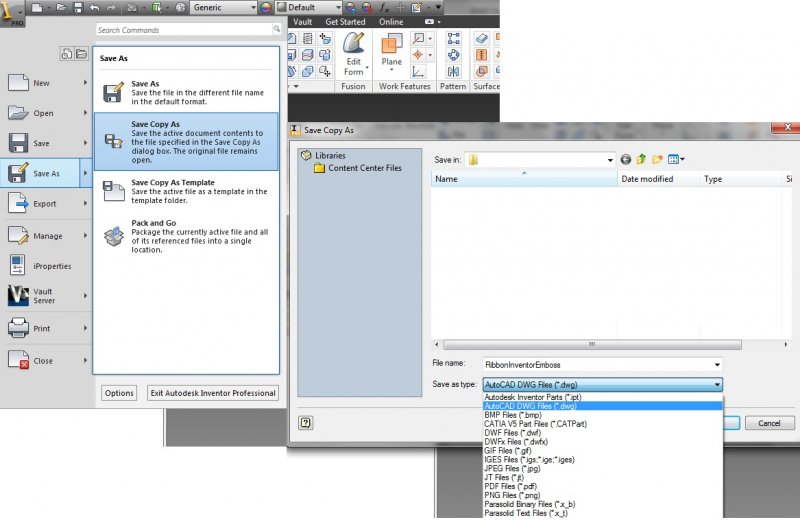
Task: Click the circular pattern icon
Action: point(453,55)
